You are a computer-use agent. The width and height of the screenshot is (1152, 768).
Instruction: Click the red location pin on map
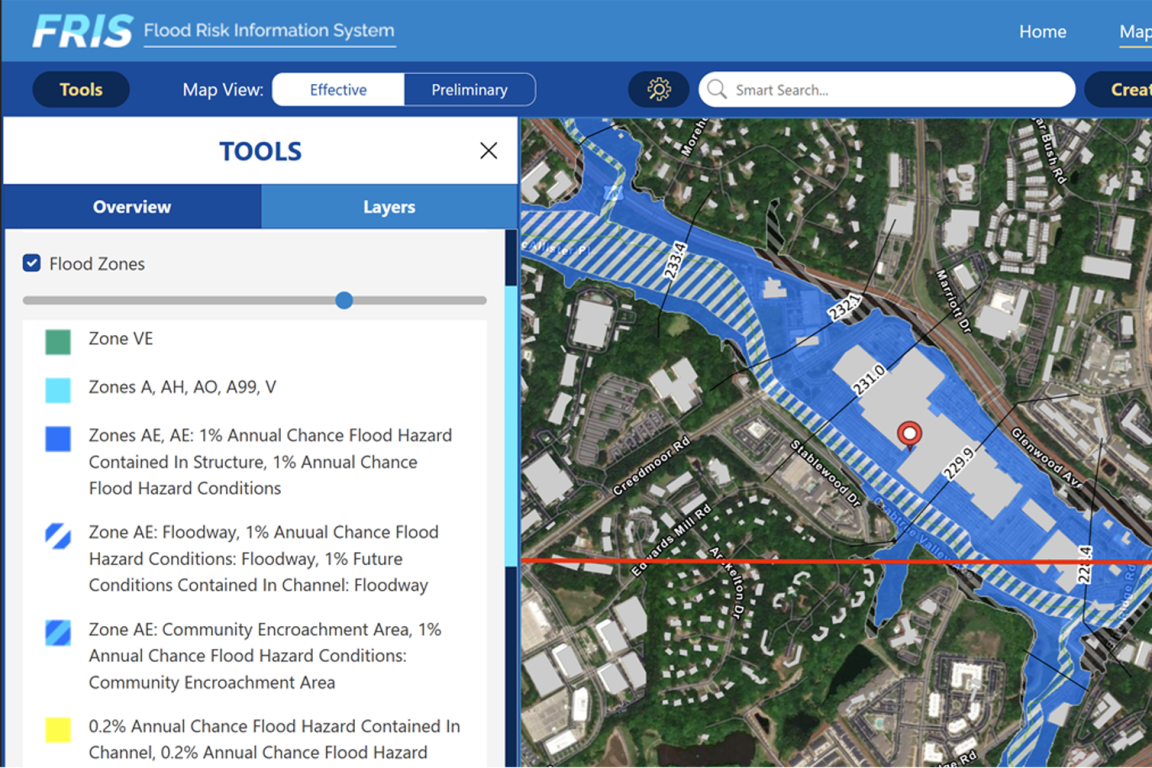(x=909, y=435)
